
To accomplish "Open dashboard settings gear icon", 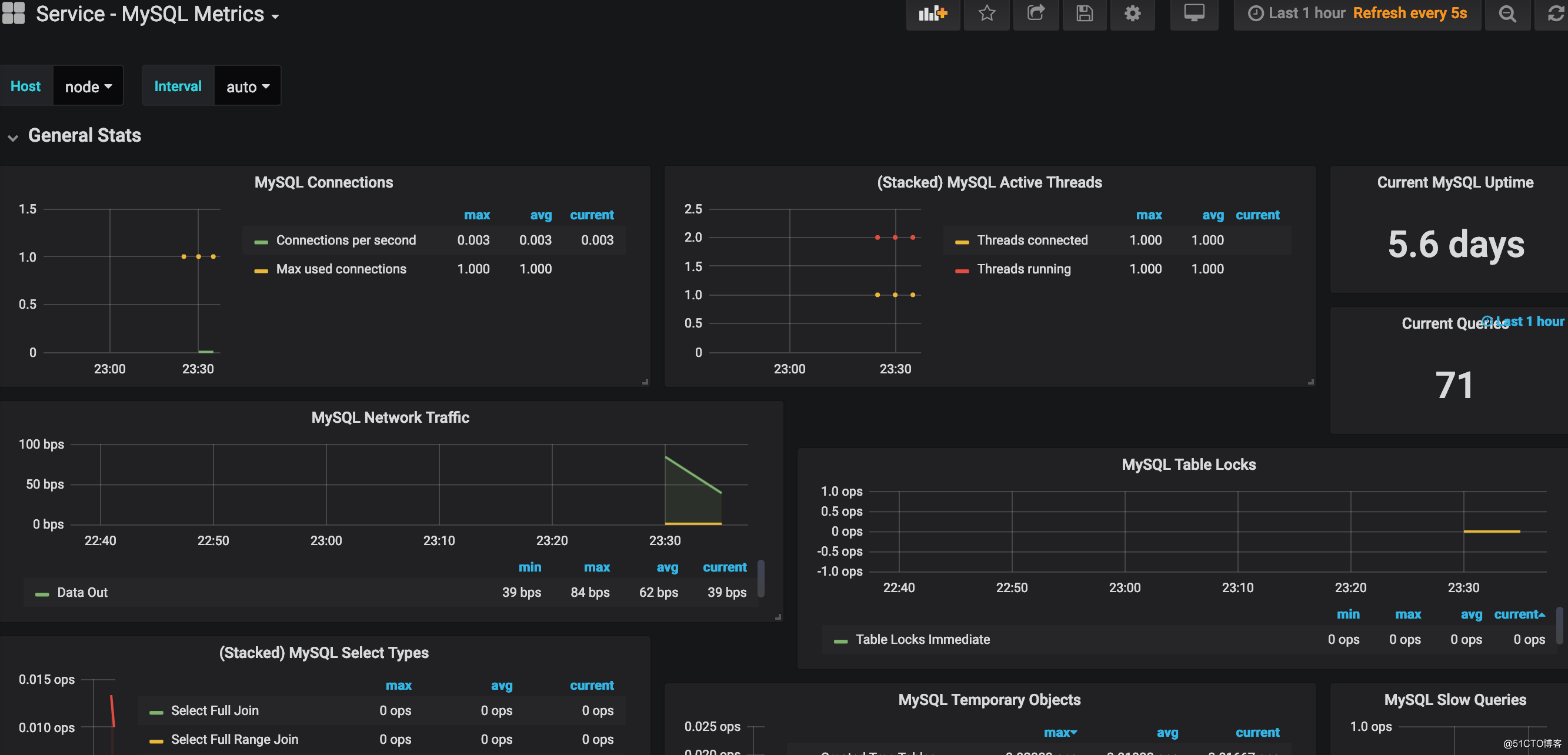I will (x=1132, y=14).
